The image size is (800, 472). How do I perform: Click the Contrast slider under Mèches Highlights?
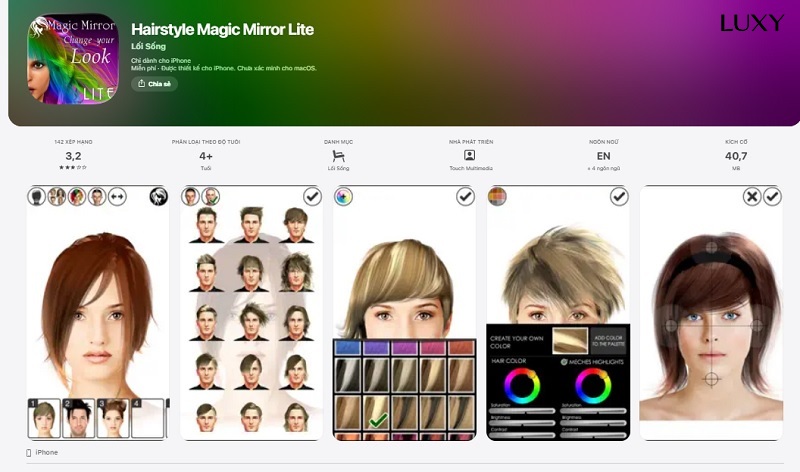tap(593, 435)
